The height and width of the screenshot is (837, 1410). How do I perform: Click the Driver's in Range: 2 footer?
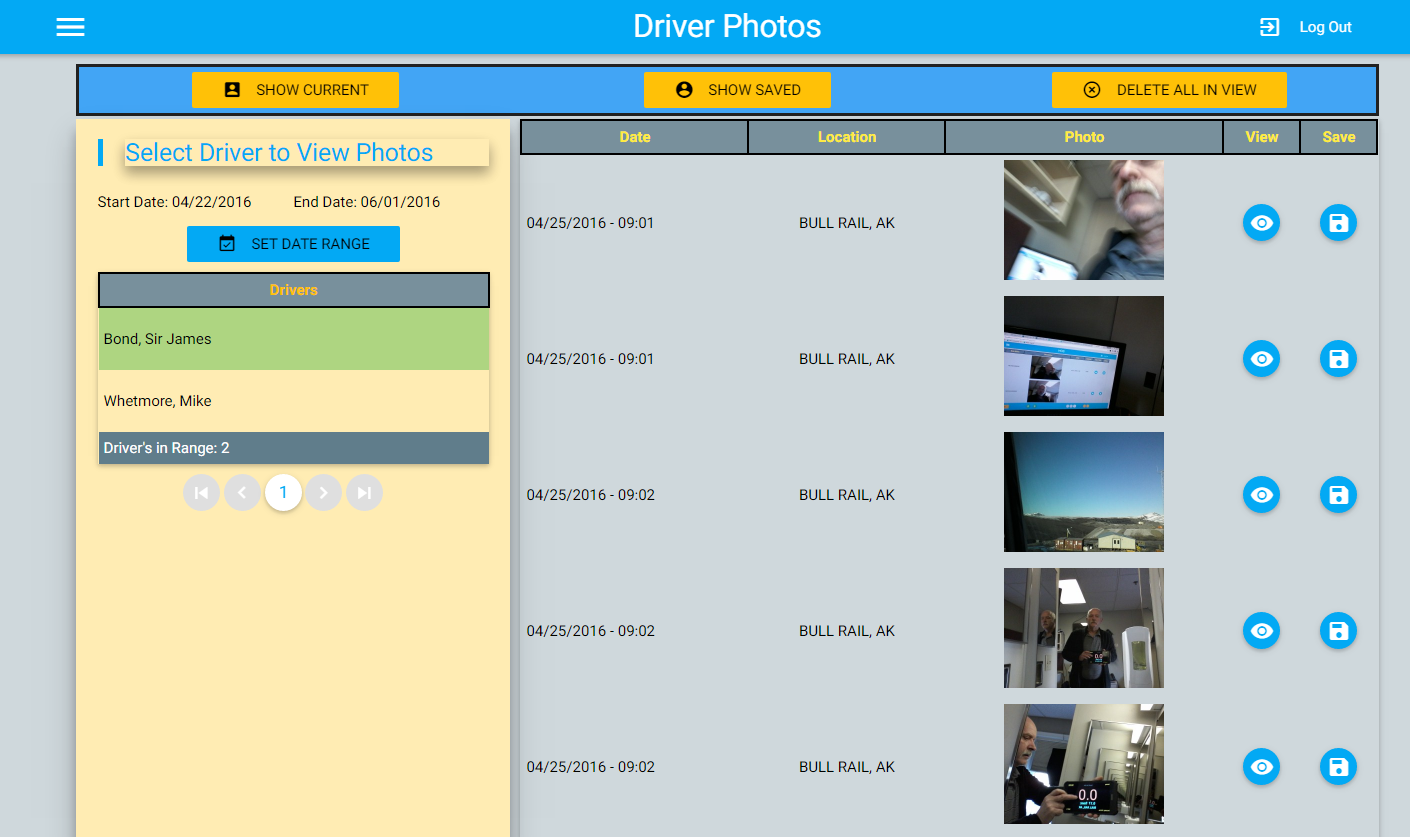[x=294, y=448]
